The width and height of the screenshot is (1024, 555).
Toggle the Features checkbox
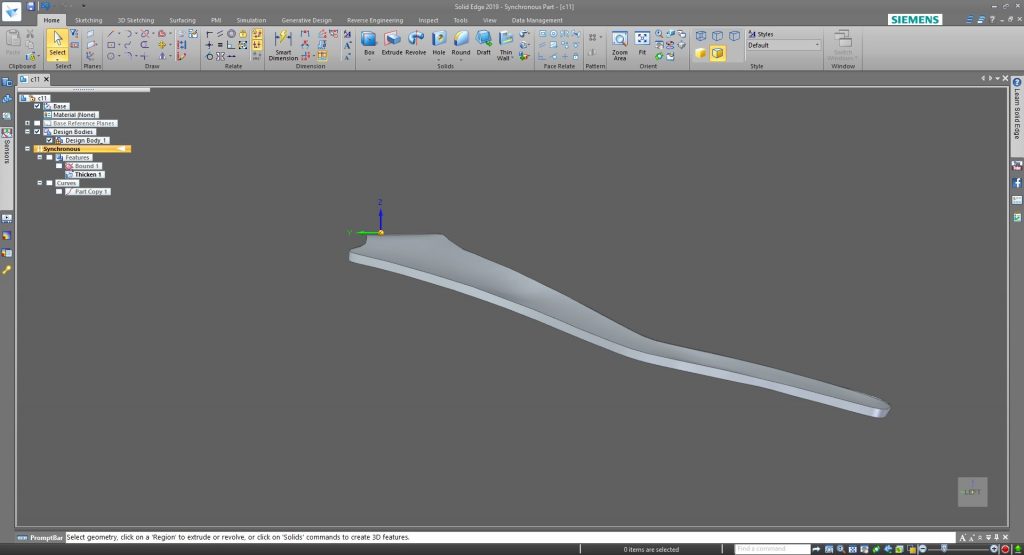click(49, 157)
